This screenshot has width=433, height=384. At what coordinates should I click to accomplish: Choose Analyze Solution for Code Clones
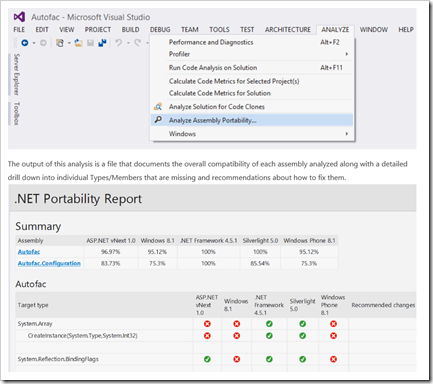(x=252, y=107)
